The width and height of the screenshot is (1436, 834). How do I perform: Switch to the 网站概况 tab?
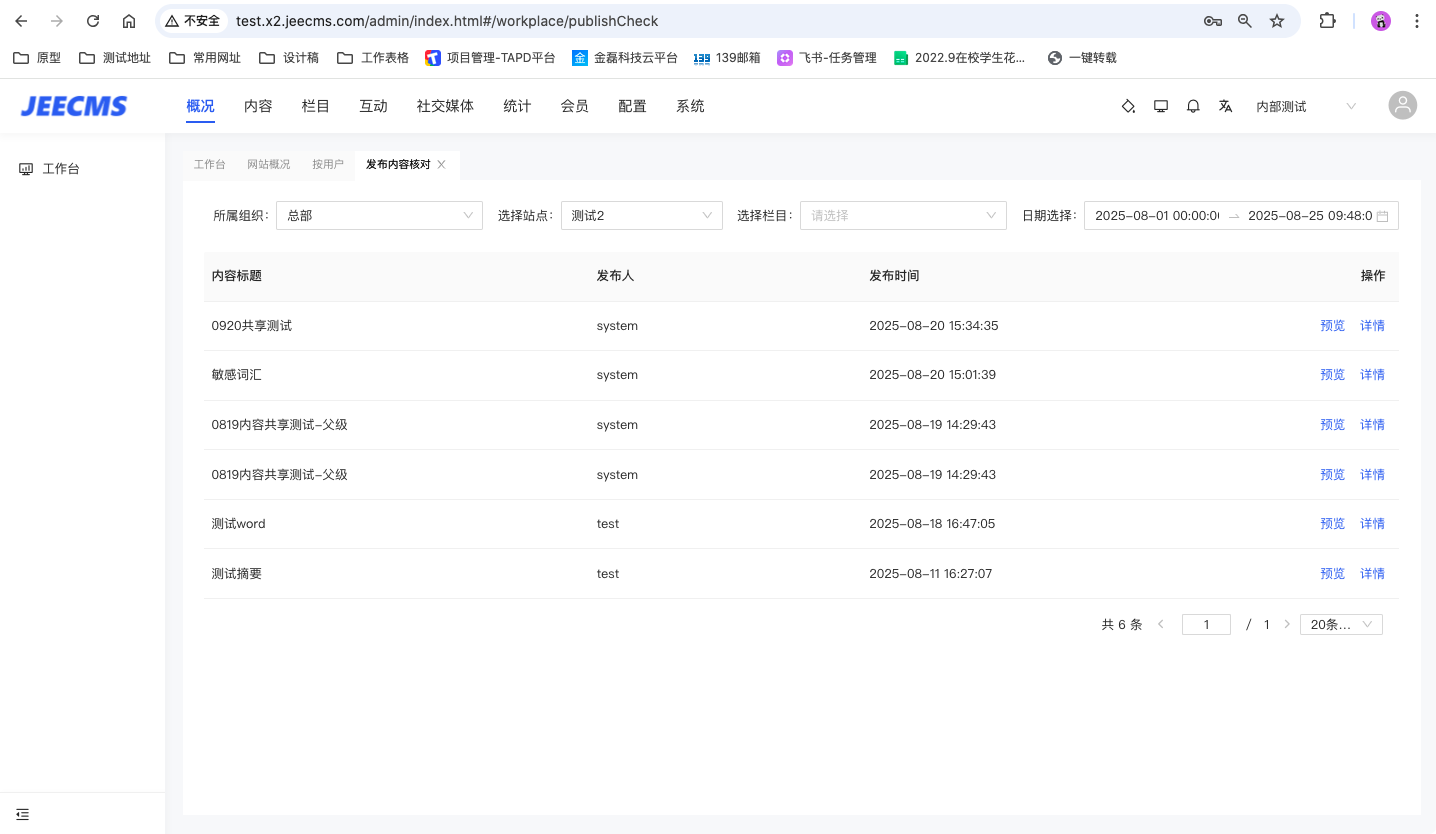[268, 165]
